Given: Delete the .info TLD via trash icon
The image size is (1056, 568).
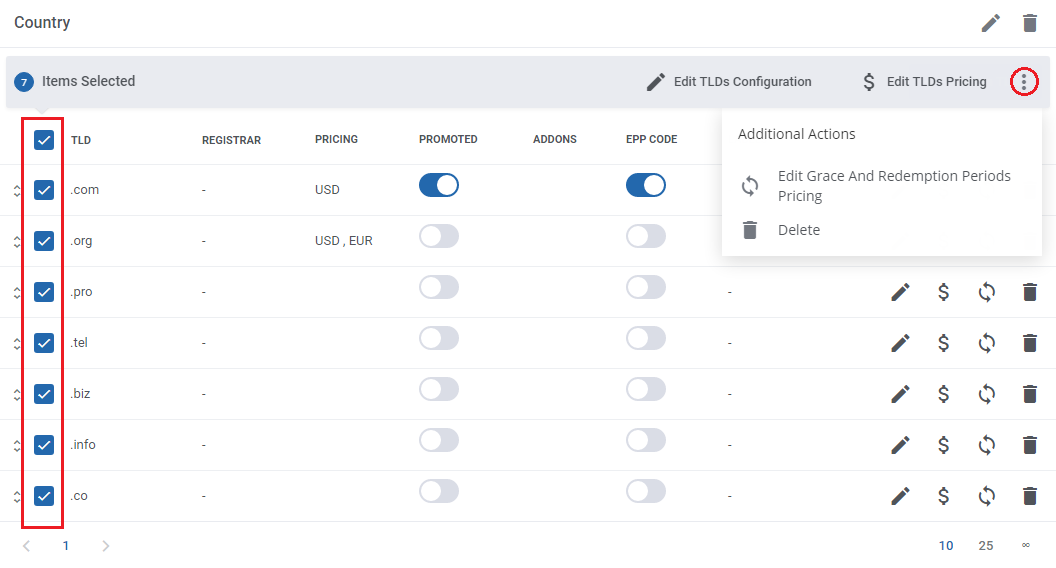Looking at the screenshot, I should 1029,445.
